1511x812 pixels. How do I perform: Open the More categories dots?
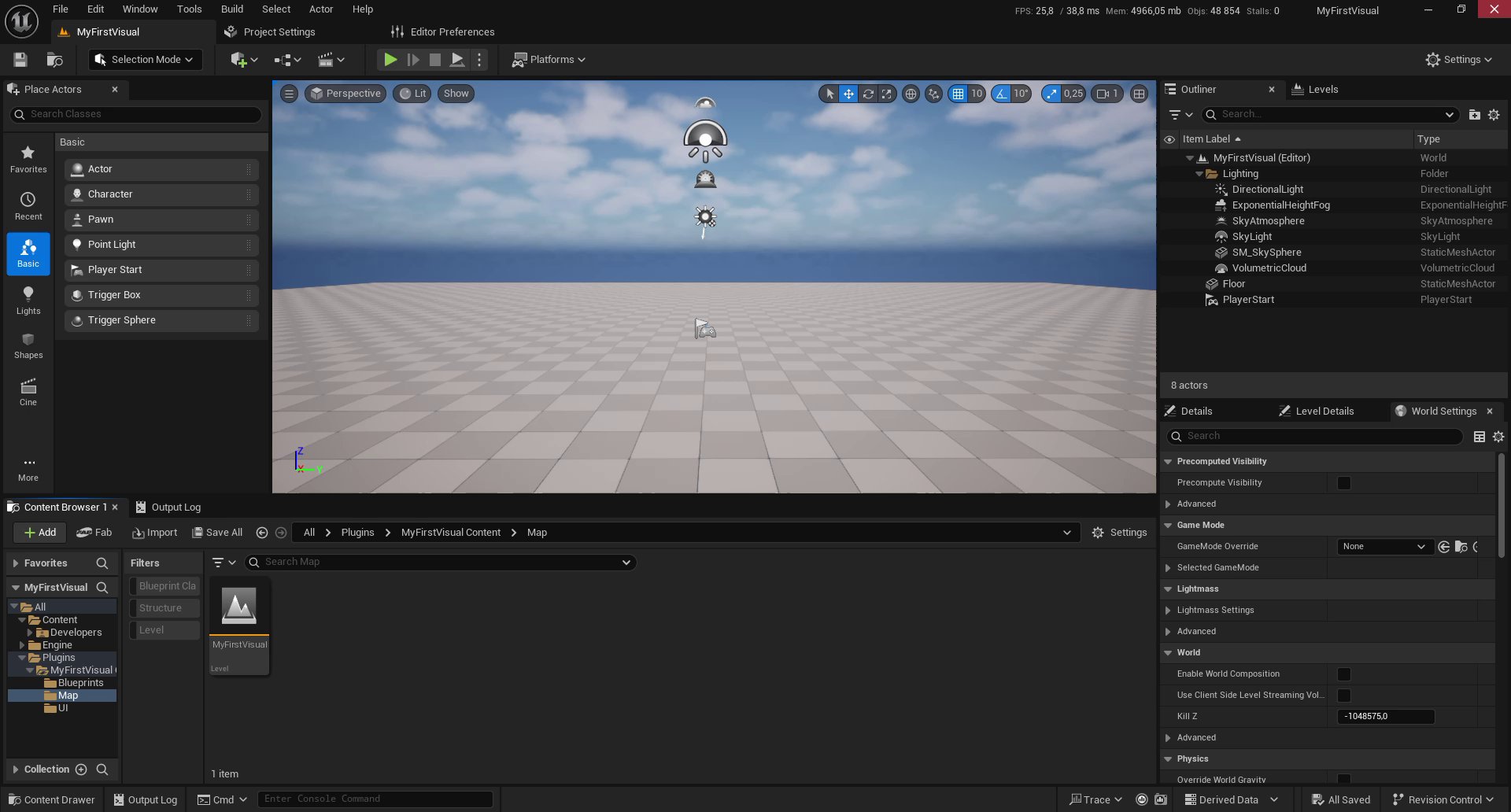pyautogui.click(x=28, y=469)
